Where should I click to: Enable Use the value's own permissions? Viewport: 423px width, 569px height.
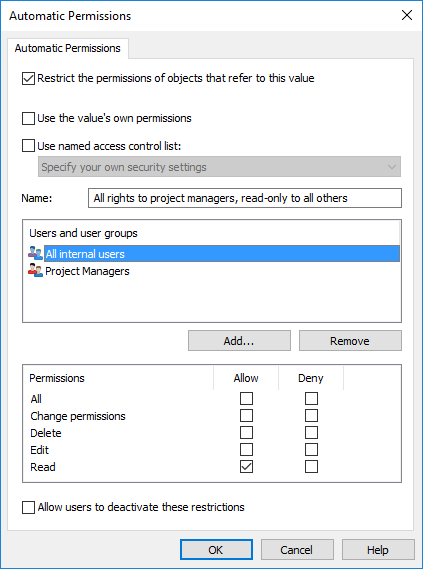(28, 118)
